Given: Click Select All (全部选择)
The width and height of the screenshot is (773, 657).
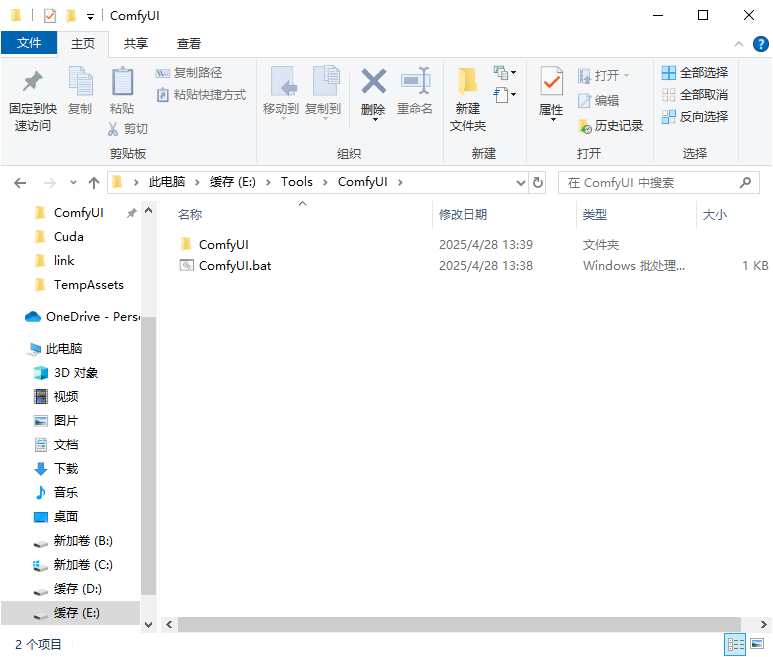Looking at the screenshot, I should coord(695,73).
